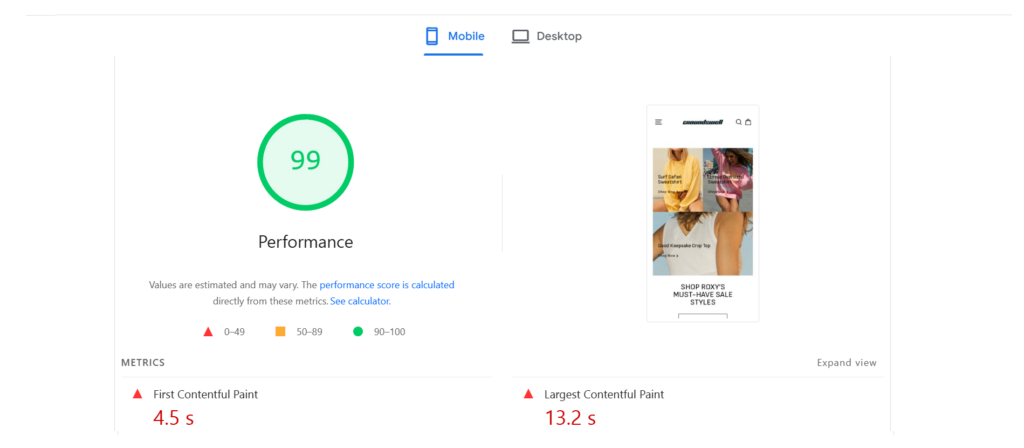The height and width of the screenshot is (448, 1024).
Task: Click shopping bag icon in preview
Action: click(x=747, y=122)
